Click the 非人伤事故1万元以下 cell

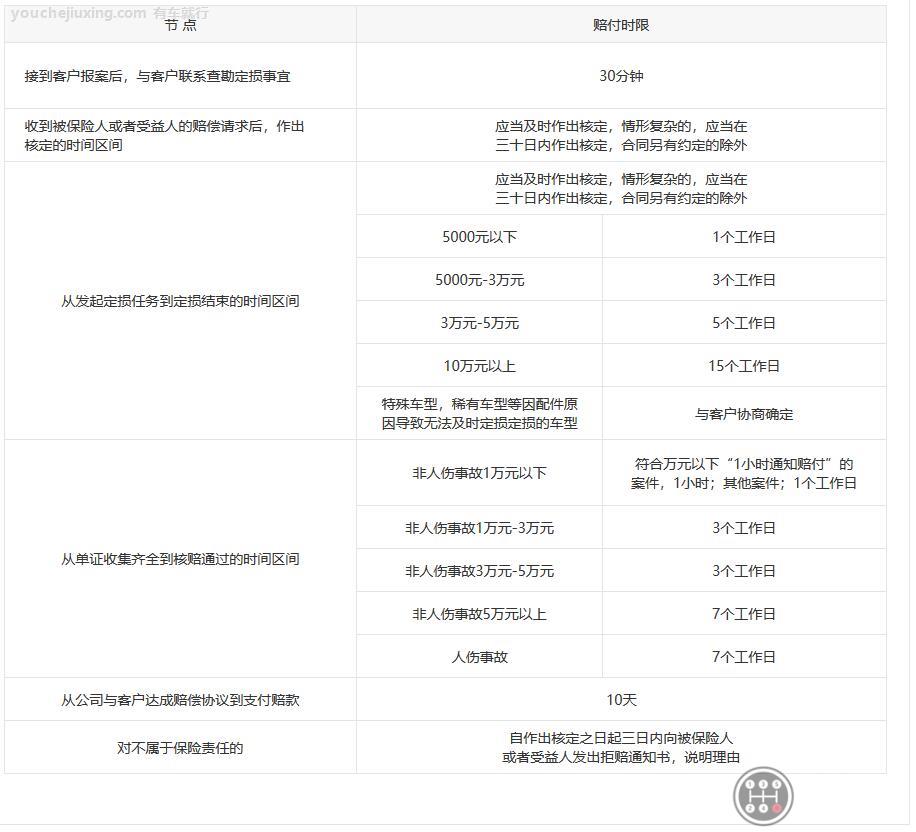pos(479,473)
